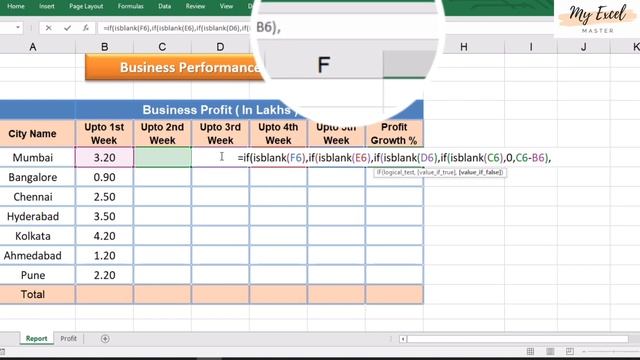
Task: Select the Report sheet tab
Action: pos(36,338)
